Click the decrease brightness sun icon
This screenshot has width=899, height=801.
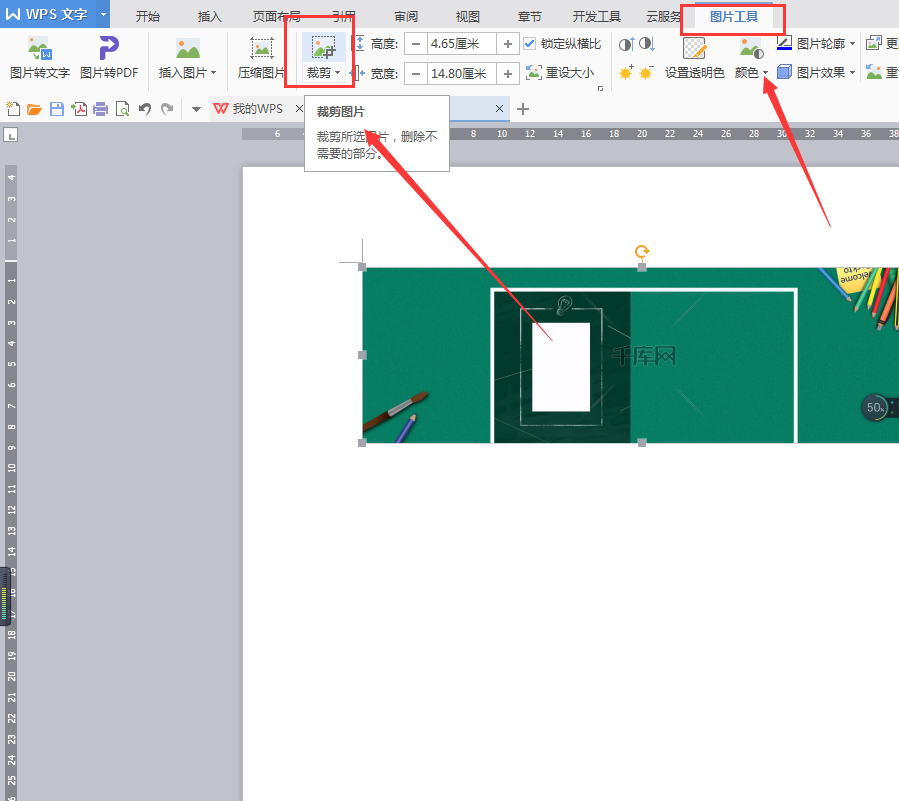(646, 72)
